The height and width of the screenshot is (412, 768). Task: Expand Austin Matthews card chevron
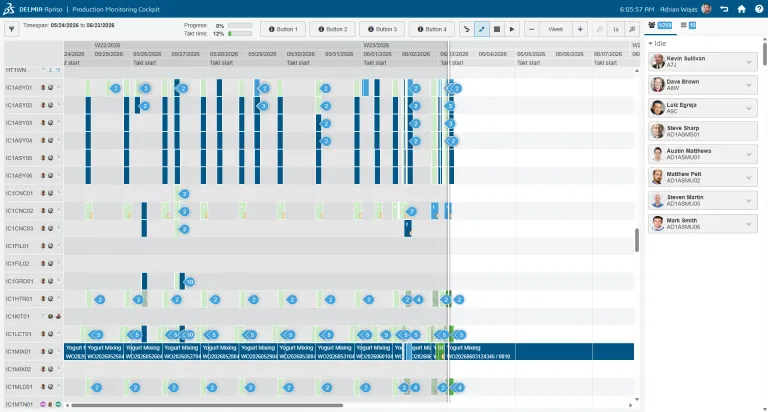coord(748,154)
